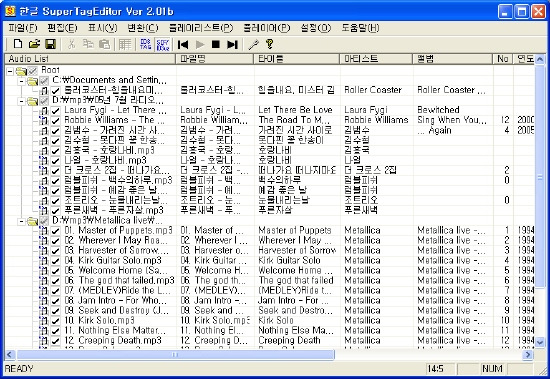Viewport: 550px width, 379px height.
Task: Click the music note icon for Robbie Williams row
Action: 44,121
